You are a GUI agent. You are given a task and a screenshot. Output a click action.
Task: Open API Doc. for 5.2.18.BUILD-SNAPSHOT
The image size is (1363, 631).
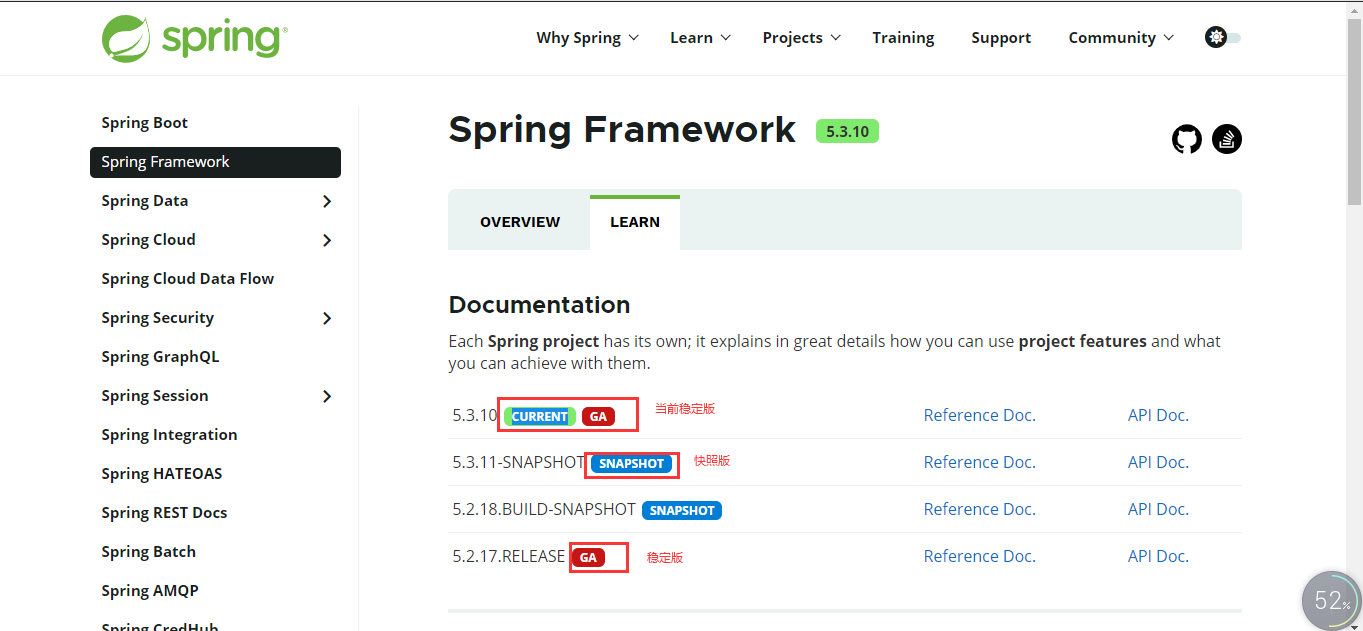1158,509
